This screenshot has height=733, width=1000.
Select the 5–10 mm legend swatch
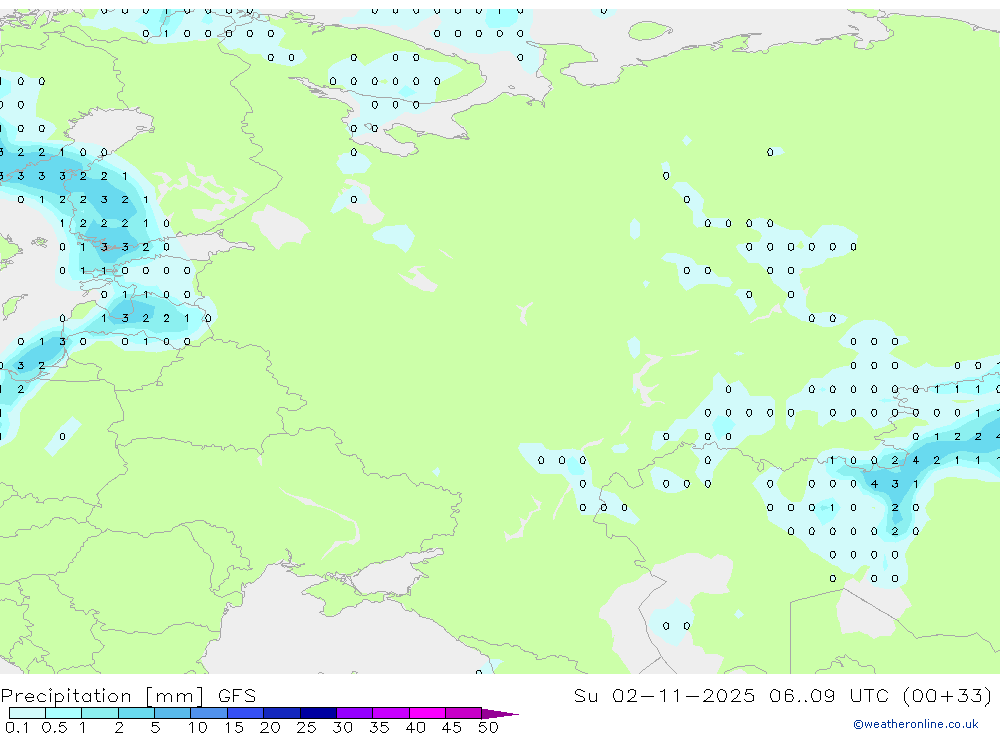(172, 713)
